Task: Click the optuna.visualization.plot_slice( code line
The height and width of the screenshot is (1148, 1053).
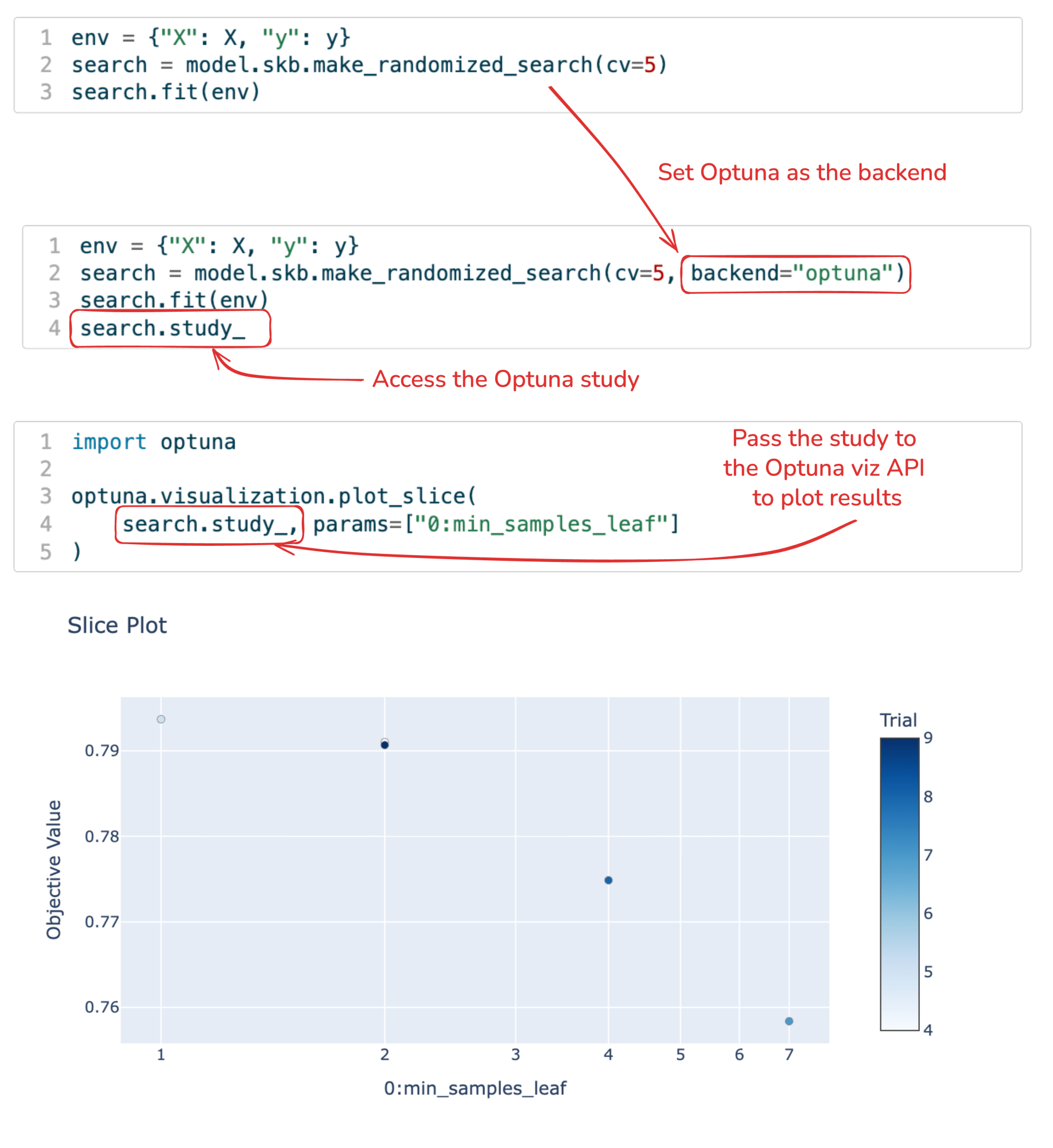Action: coord(274,497)
